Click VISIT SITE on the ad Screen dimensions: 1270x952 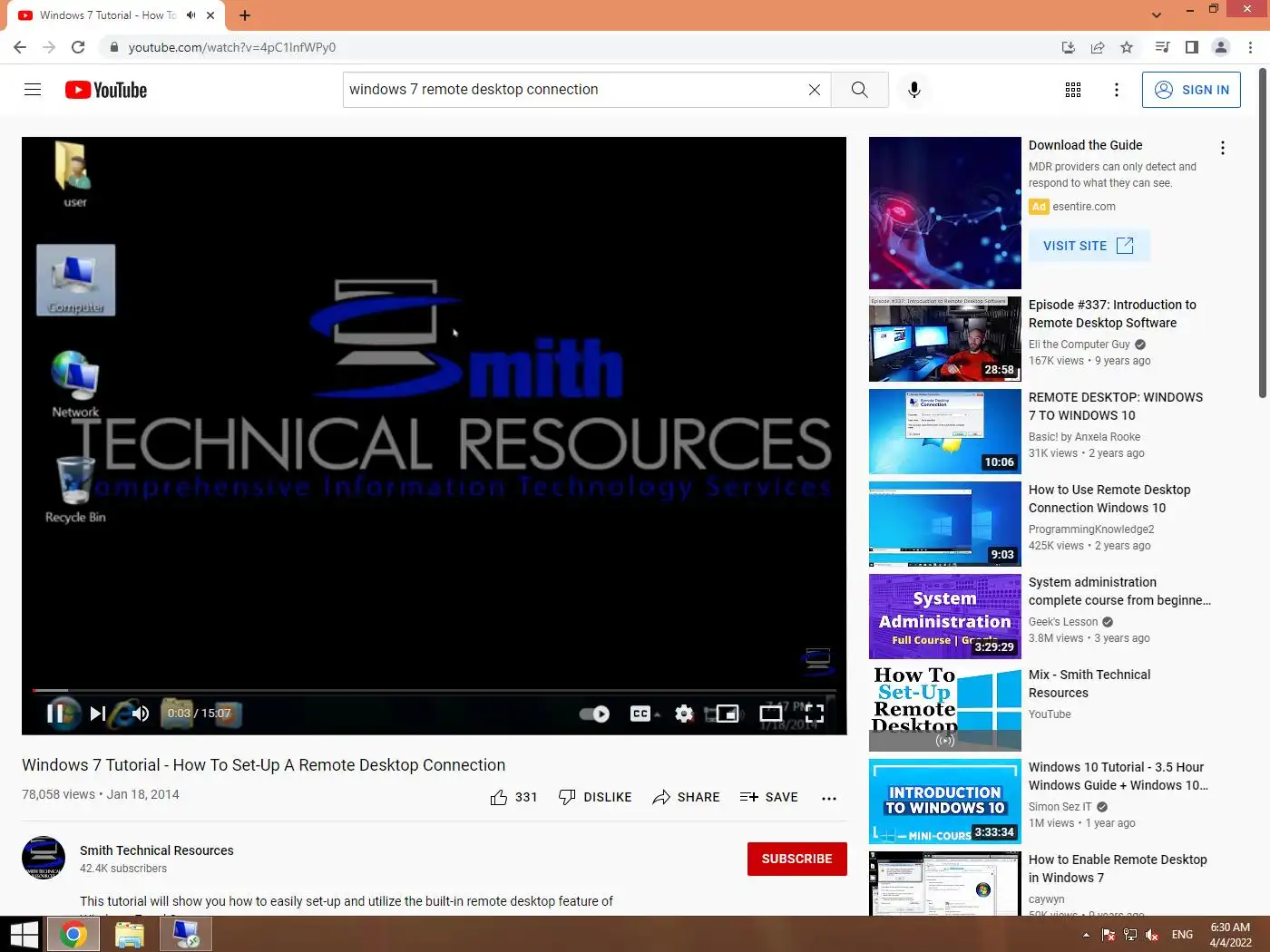point(1089,246)
